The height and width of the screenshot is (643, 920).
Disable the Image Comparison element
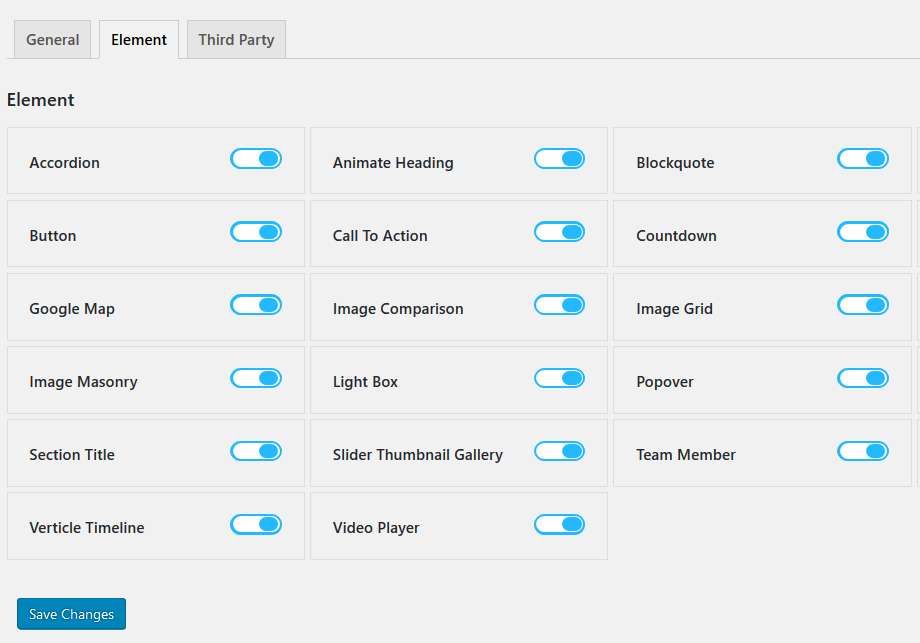coord(559,304)
